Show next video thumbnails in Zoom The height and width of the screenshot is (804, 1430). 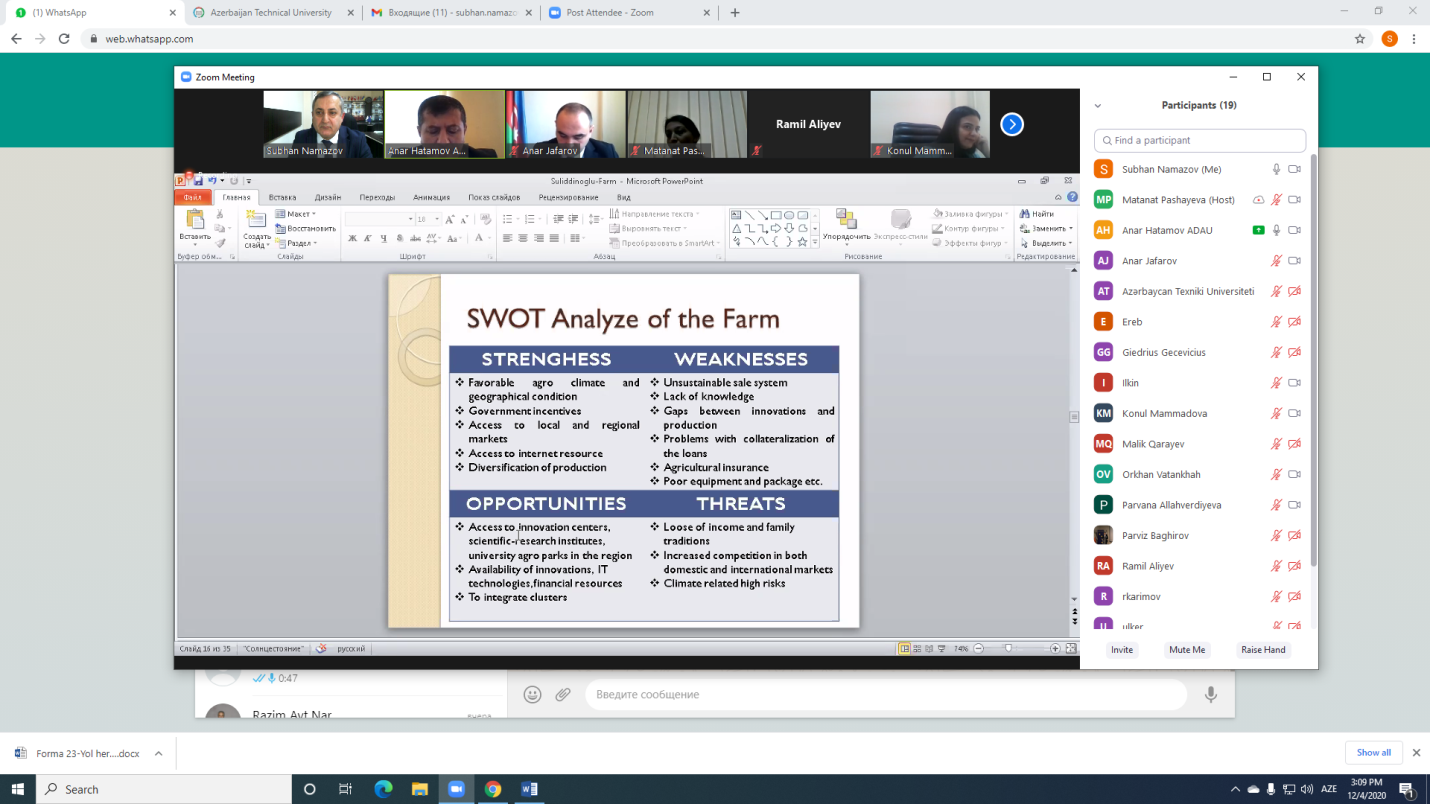1012,125
